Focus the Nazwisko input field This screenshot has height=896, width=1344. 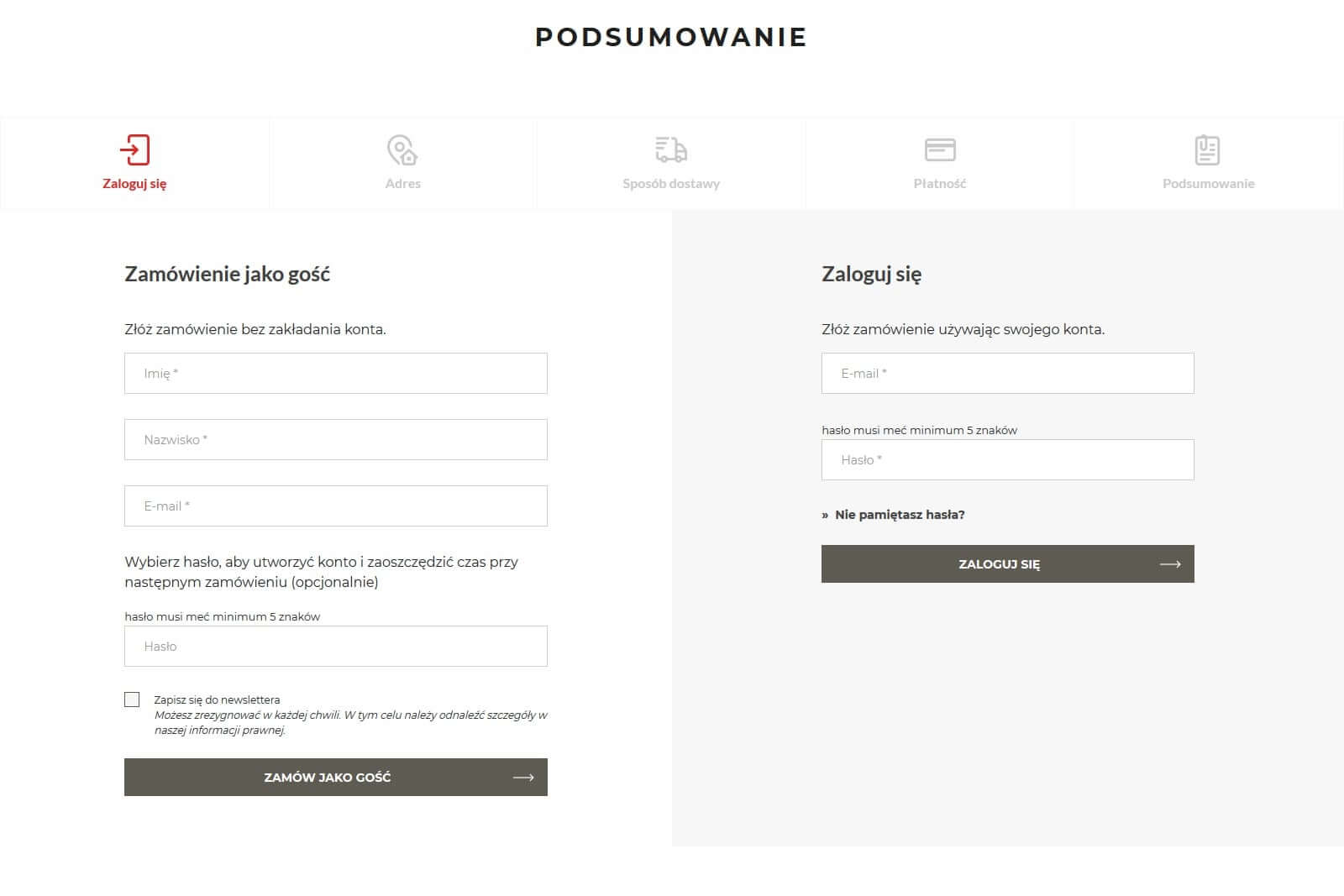336,440
